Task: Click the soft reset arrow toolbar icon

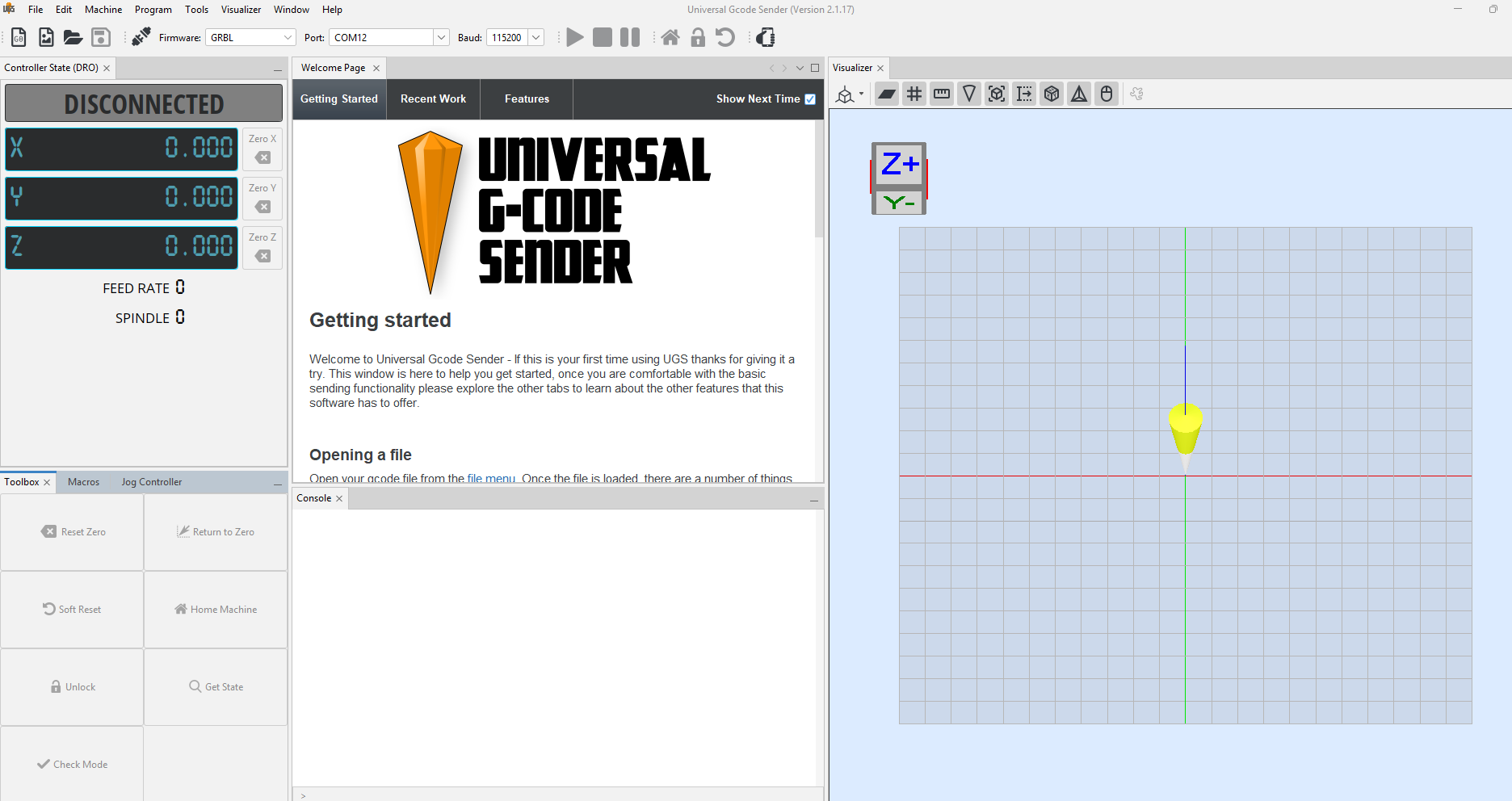Action: tap(725, 37)
